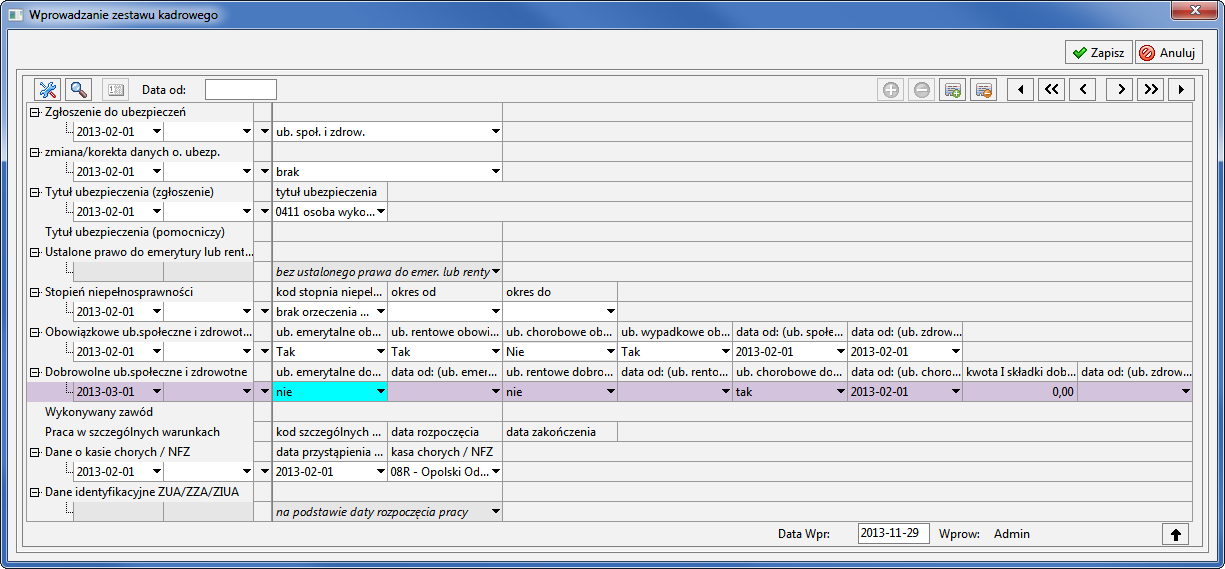This screenshot has height=569, width=1225.
Task: Open ub. chorobowe 'Nie' dropdown
Action: 609,352
